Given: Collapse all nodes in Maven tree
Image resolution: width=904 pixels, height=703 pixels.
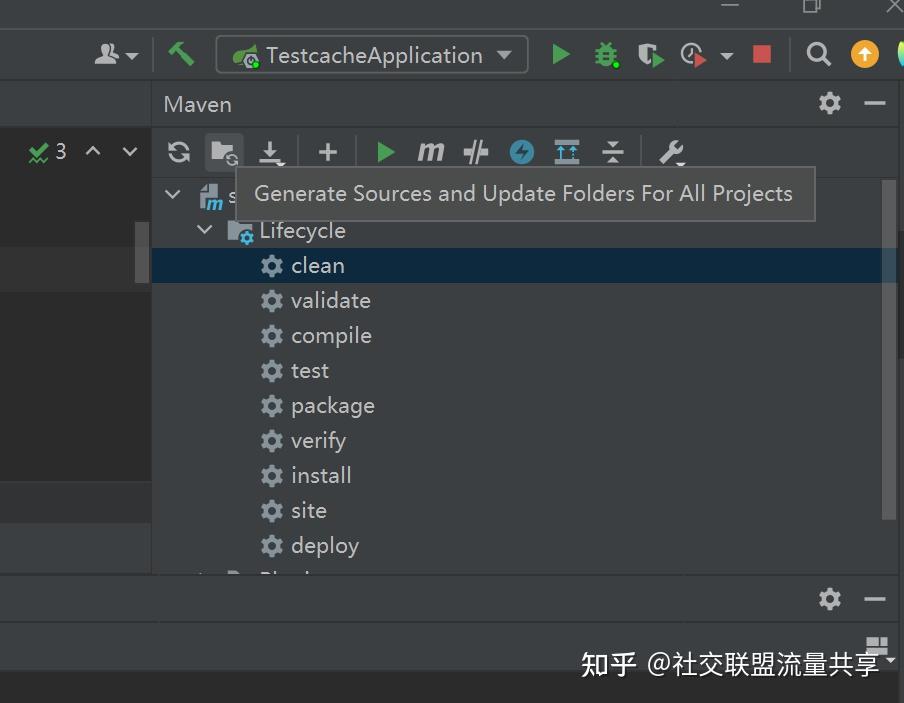Looking at the screenshot, I should pos(613,152).
